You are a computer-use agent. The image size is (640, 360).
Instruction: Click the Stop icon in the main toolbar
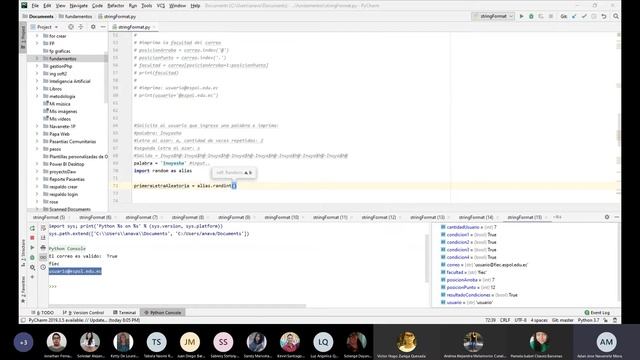point(551,16)
